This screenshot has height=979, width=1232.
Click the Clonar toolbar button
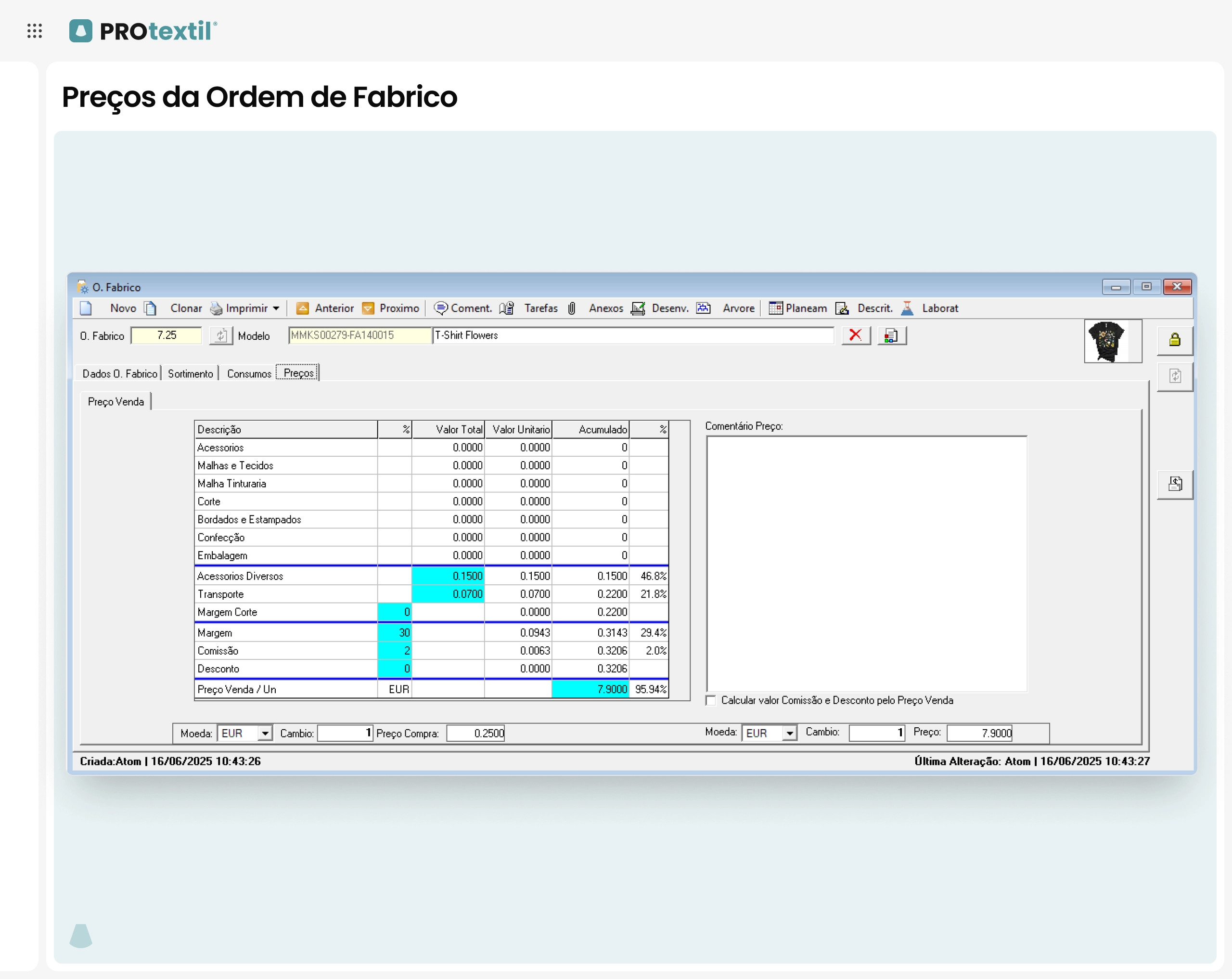(186, 309)
